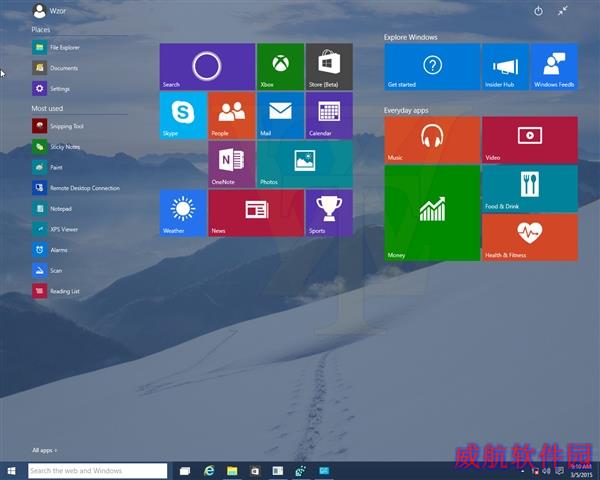Open the Get started tile
The width and height of the screenshot is (600, 480).
coord(432,67)
